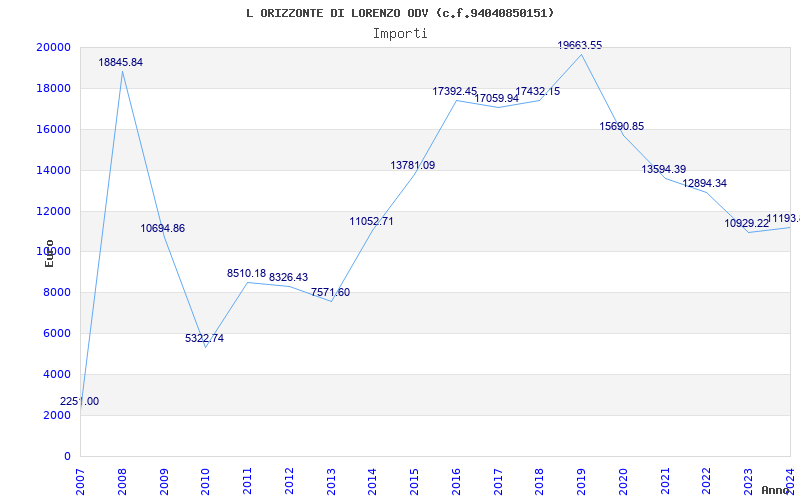800x500 pixels.
Task: Click the 2012 x-axis year label
Action: coord(289,482)
